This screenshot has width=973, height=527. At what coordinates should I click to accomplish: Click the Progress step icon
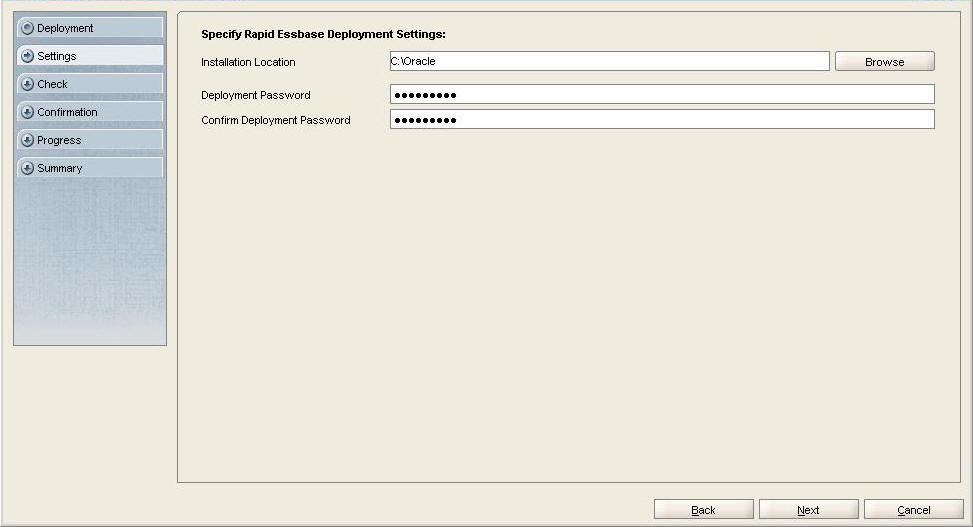(x=27, y=140)
